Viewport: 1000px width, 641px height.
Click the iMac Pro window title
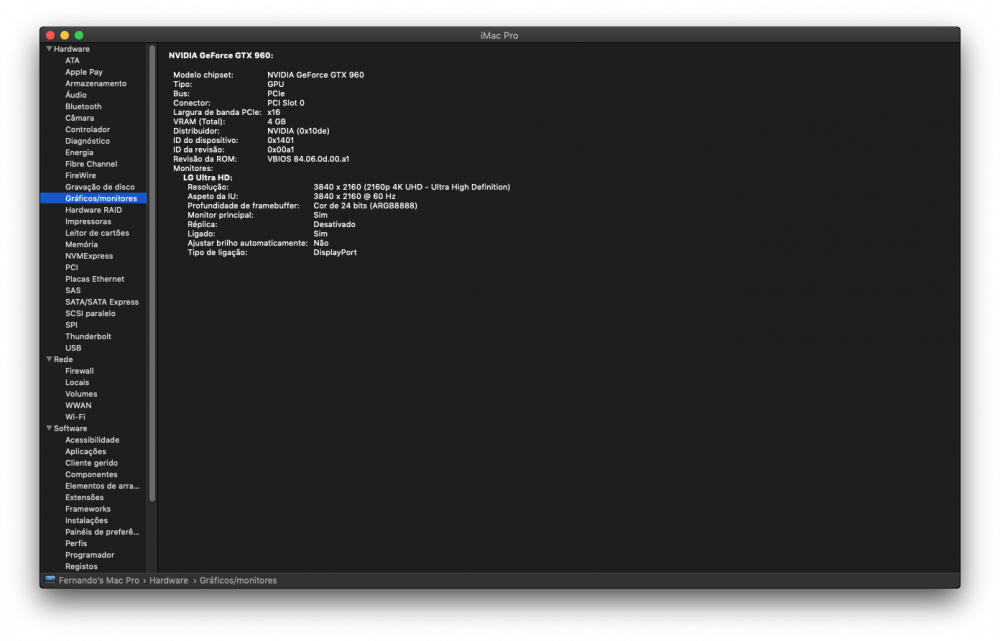[499, 36]
